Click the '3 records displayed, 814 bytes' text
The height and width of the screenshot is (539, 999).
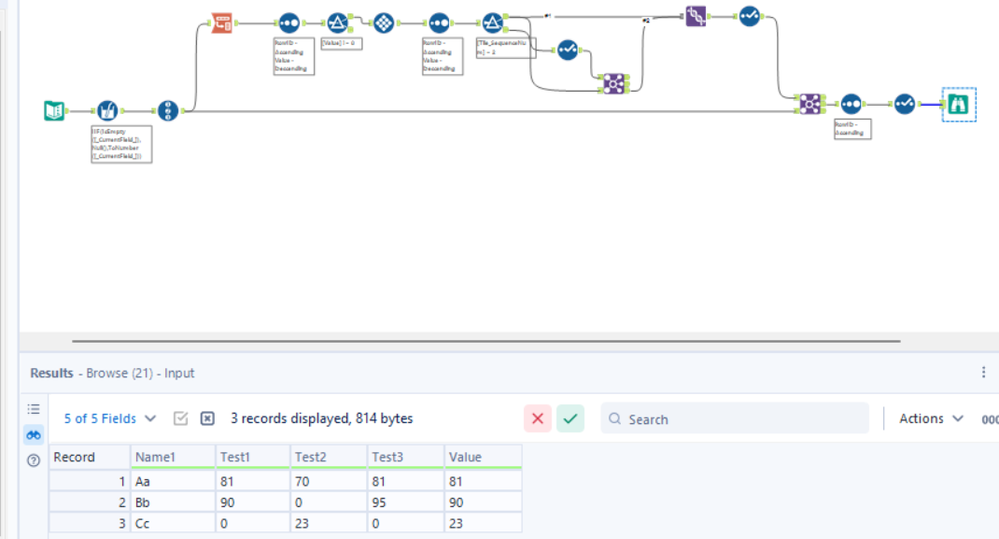(322, 419)
